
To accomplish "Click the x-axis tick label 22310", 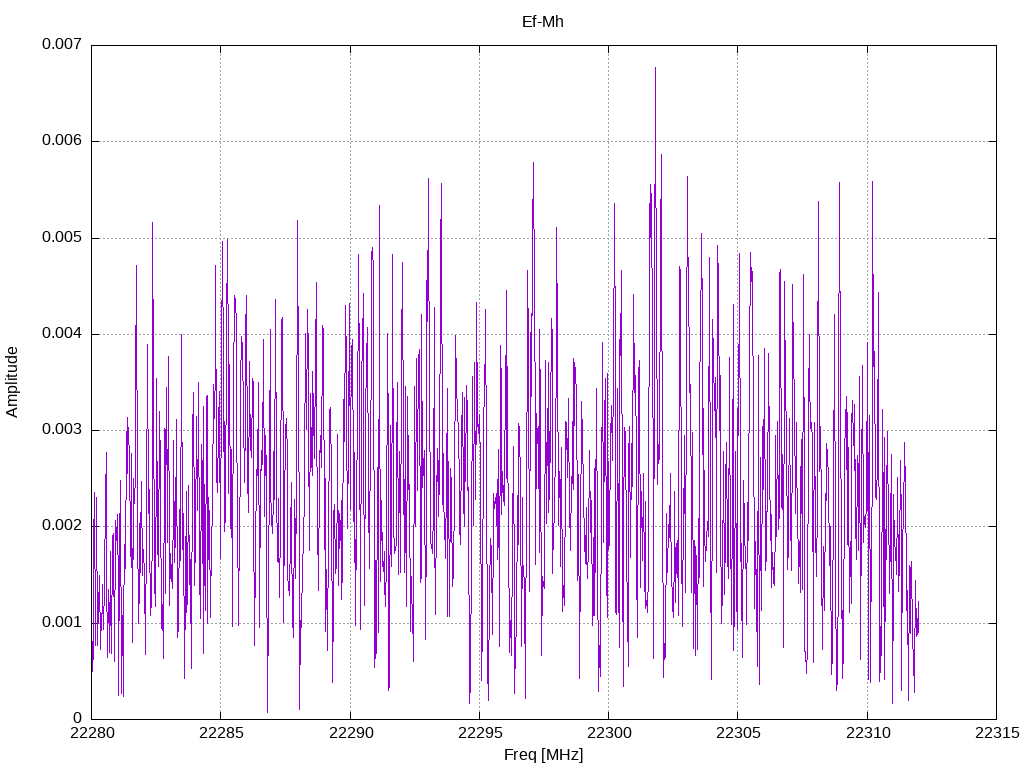I will [x=868, y=733].
